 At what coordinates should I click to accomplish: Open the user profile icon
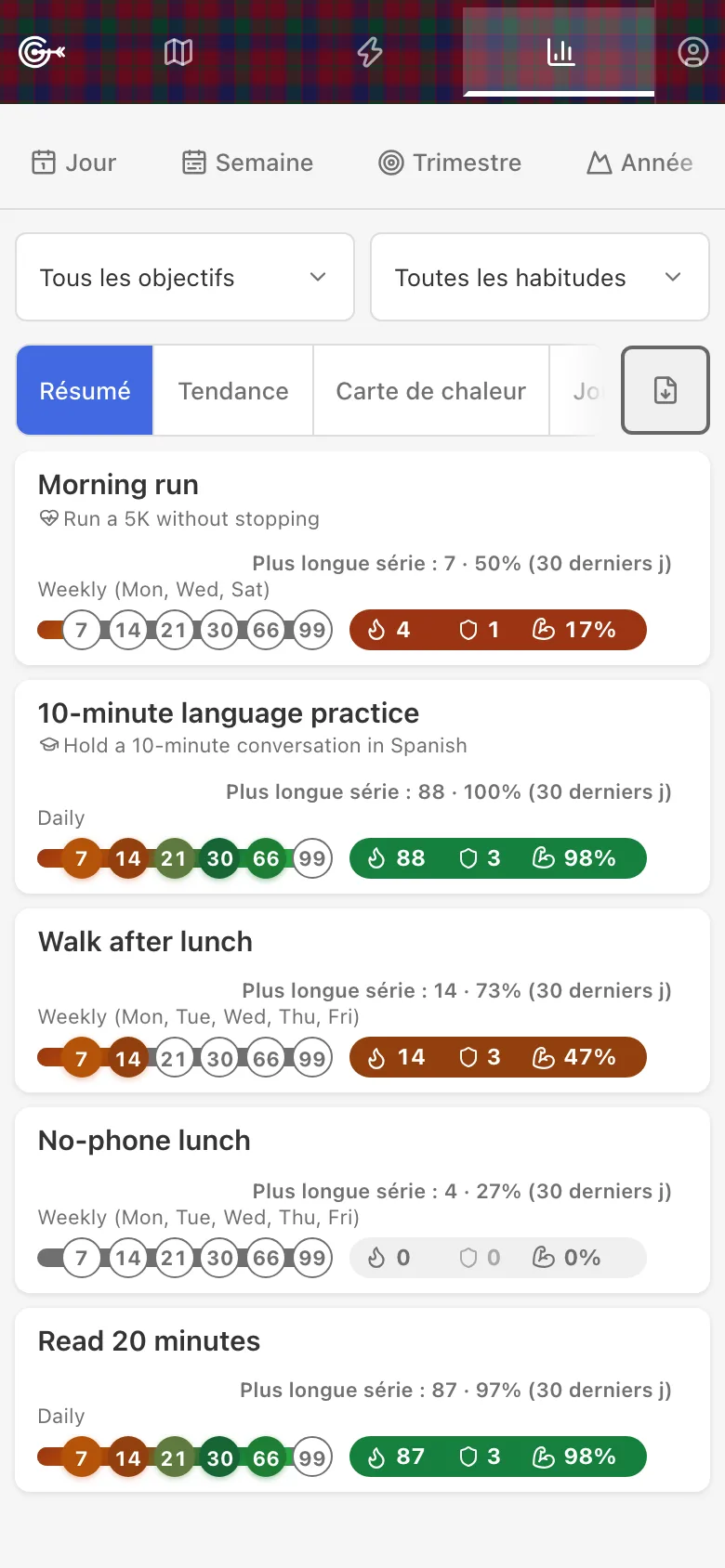pos(692,52)
